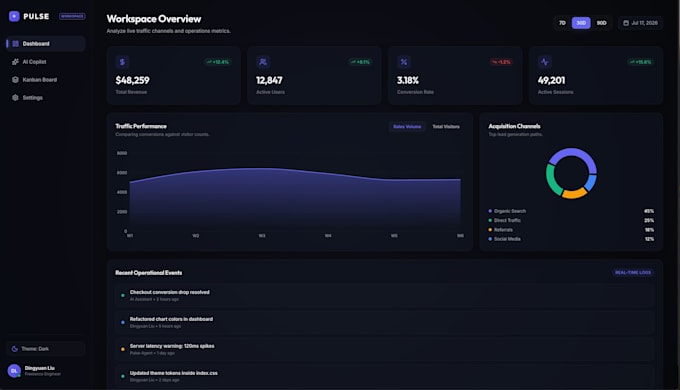Open 'Refactored chart colors in dashboard' event
The image size is (680, 390).
tap(385, 322)
